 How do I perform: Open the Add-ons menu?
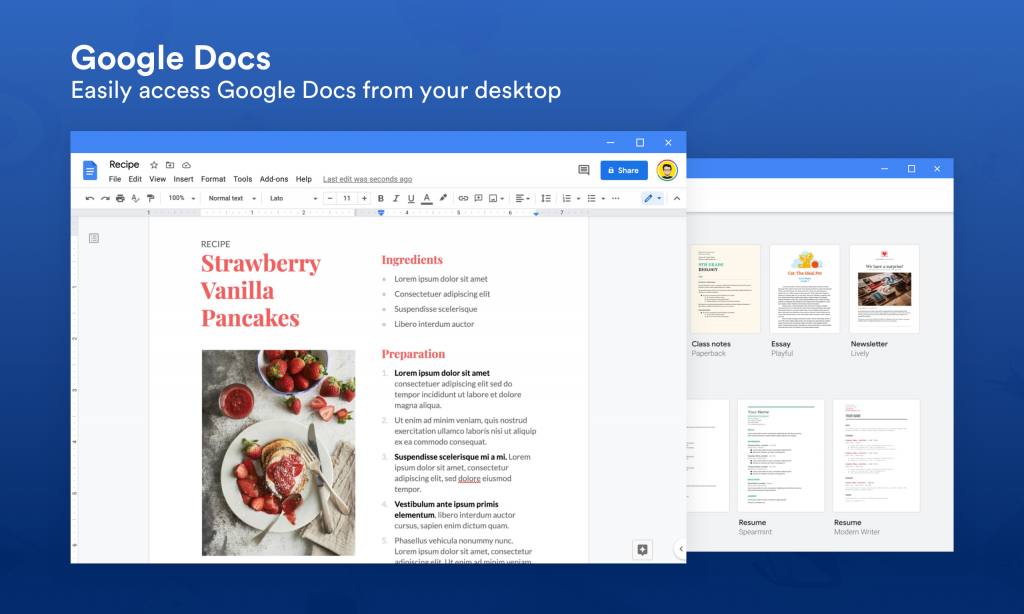[x=274, y=179]
